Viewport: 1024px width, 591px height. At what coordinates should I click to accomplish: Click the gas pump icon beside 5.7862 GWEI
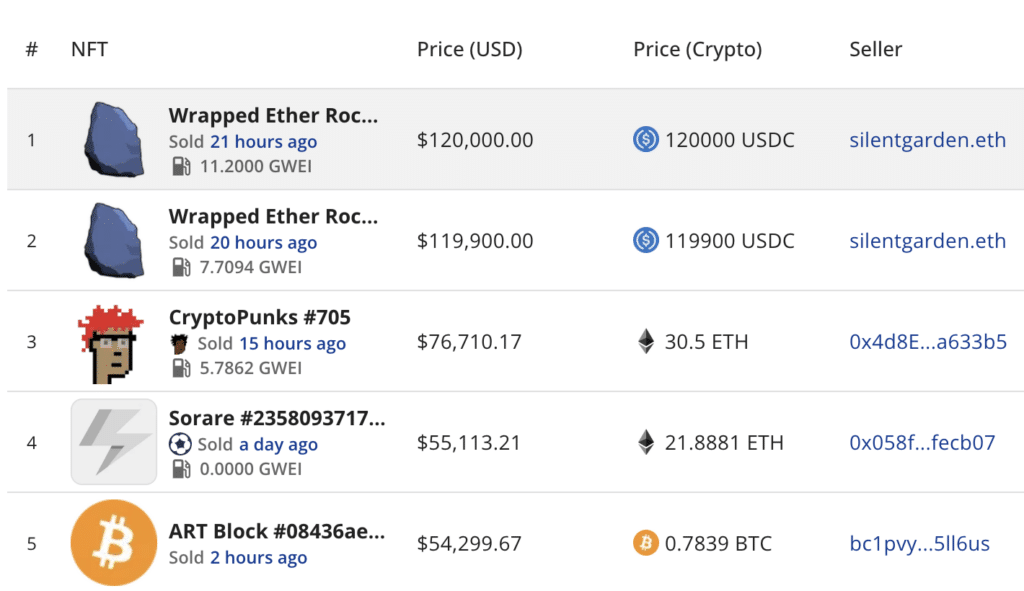(x=180, y=368)
